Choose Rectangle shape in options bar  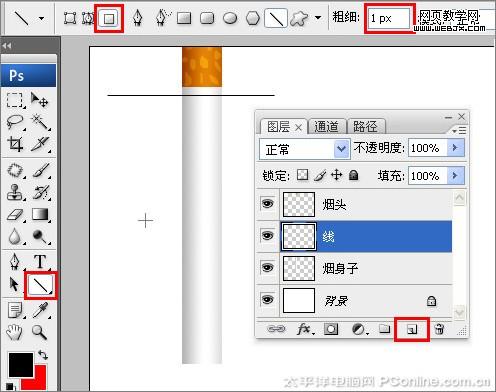click(x=184, y=18)
